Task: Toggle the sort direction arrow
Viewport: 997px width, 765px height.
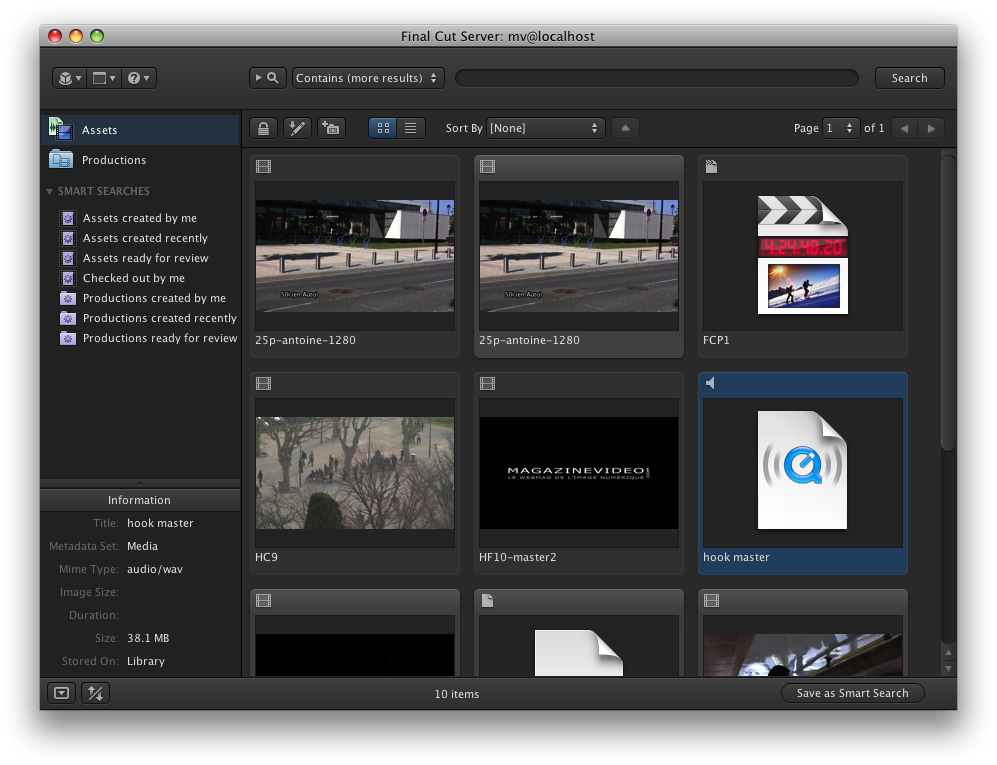Action: click(625, 128)
